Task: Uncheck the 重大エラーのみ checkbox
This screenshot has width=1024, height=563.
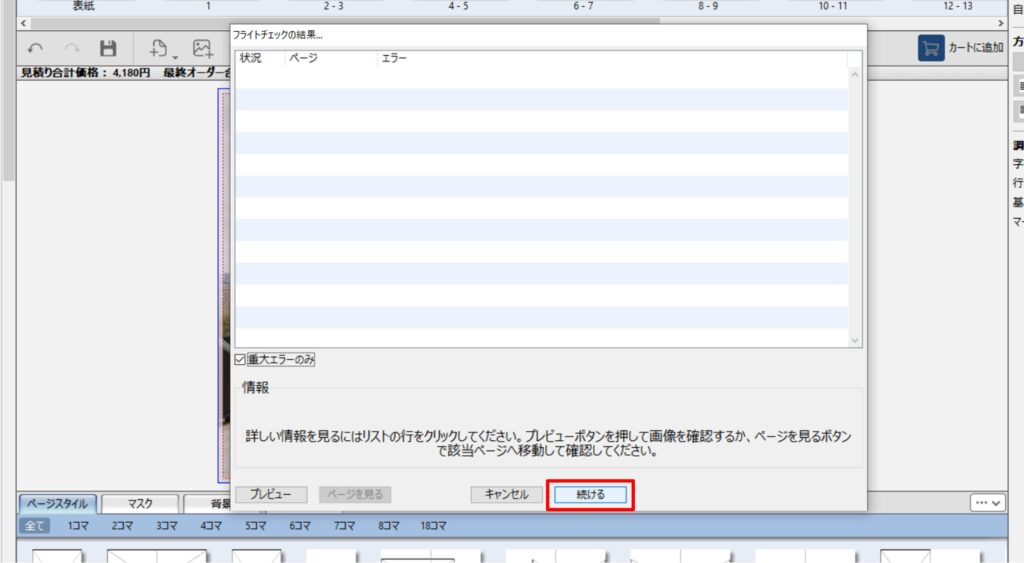Action: point(240,359)
